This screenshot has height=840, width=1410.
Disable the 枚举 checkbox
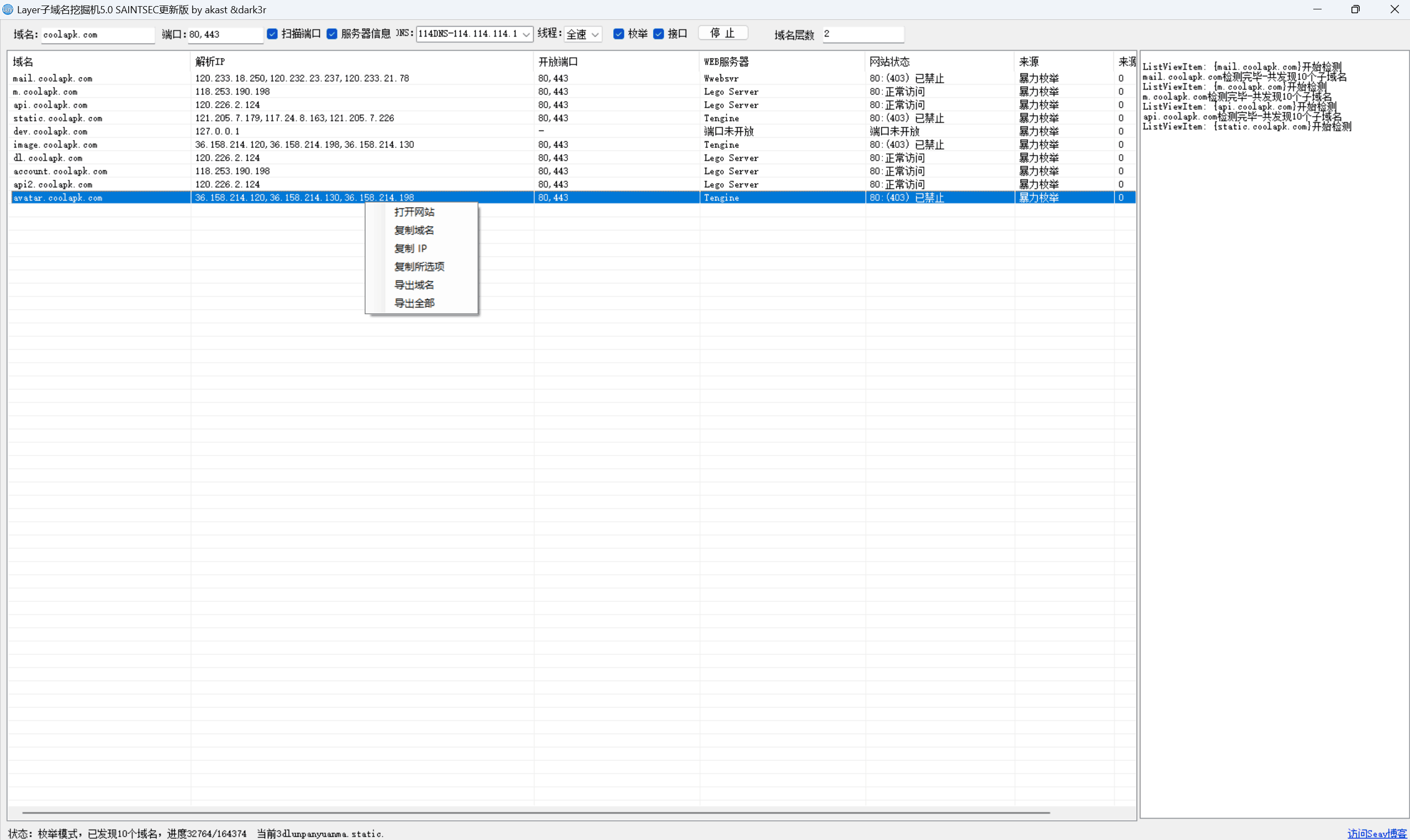tap(619, 34)
